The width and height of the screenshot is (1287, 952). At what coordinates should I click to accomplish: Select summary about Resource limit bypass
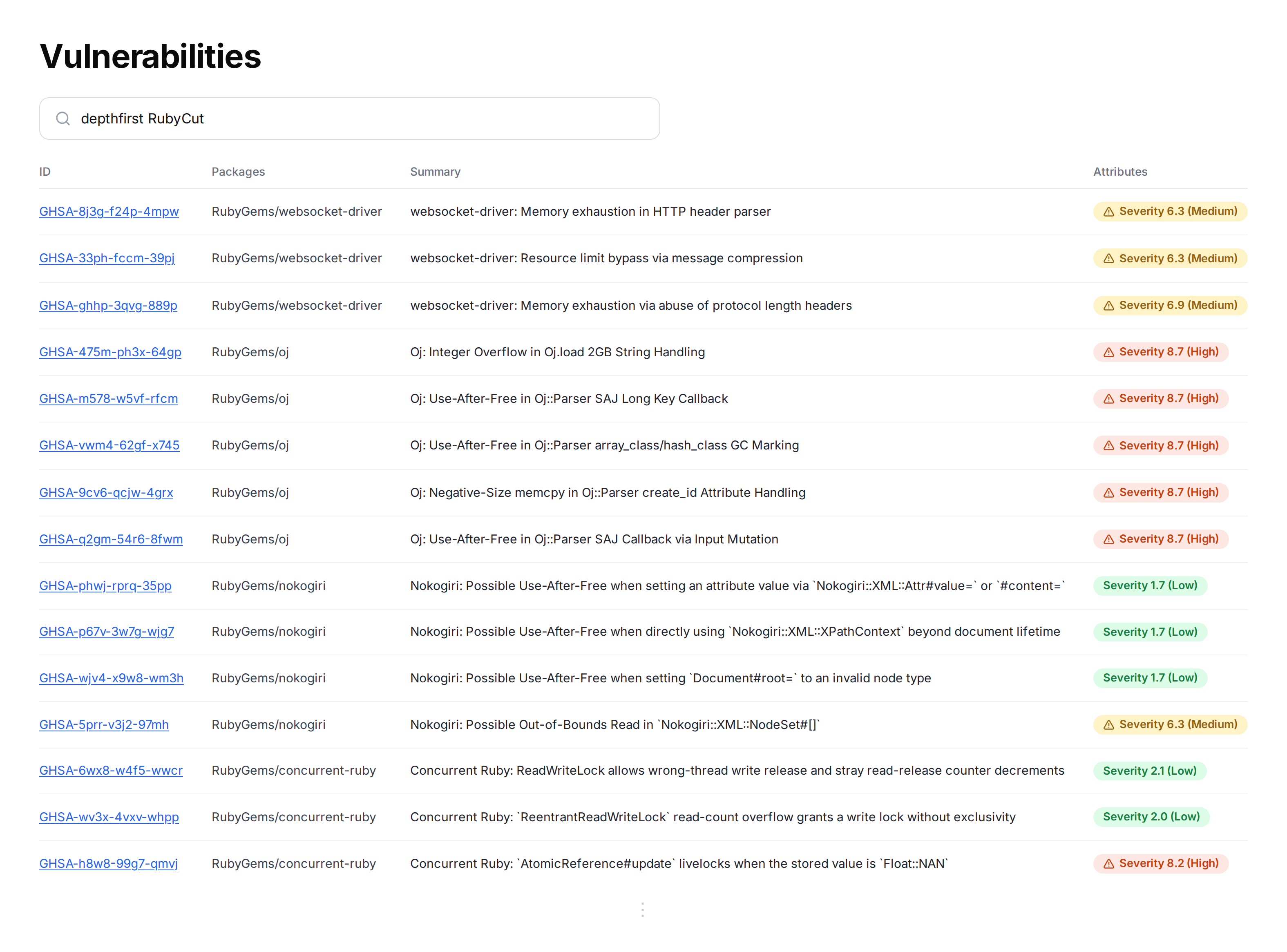(x=606, y=258)
